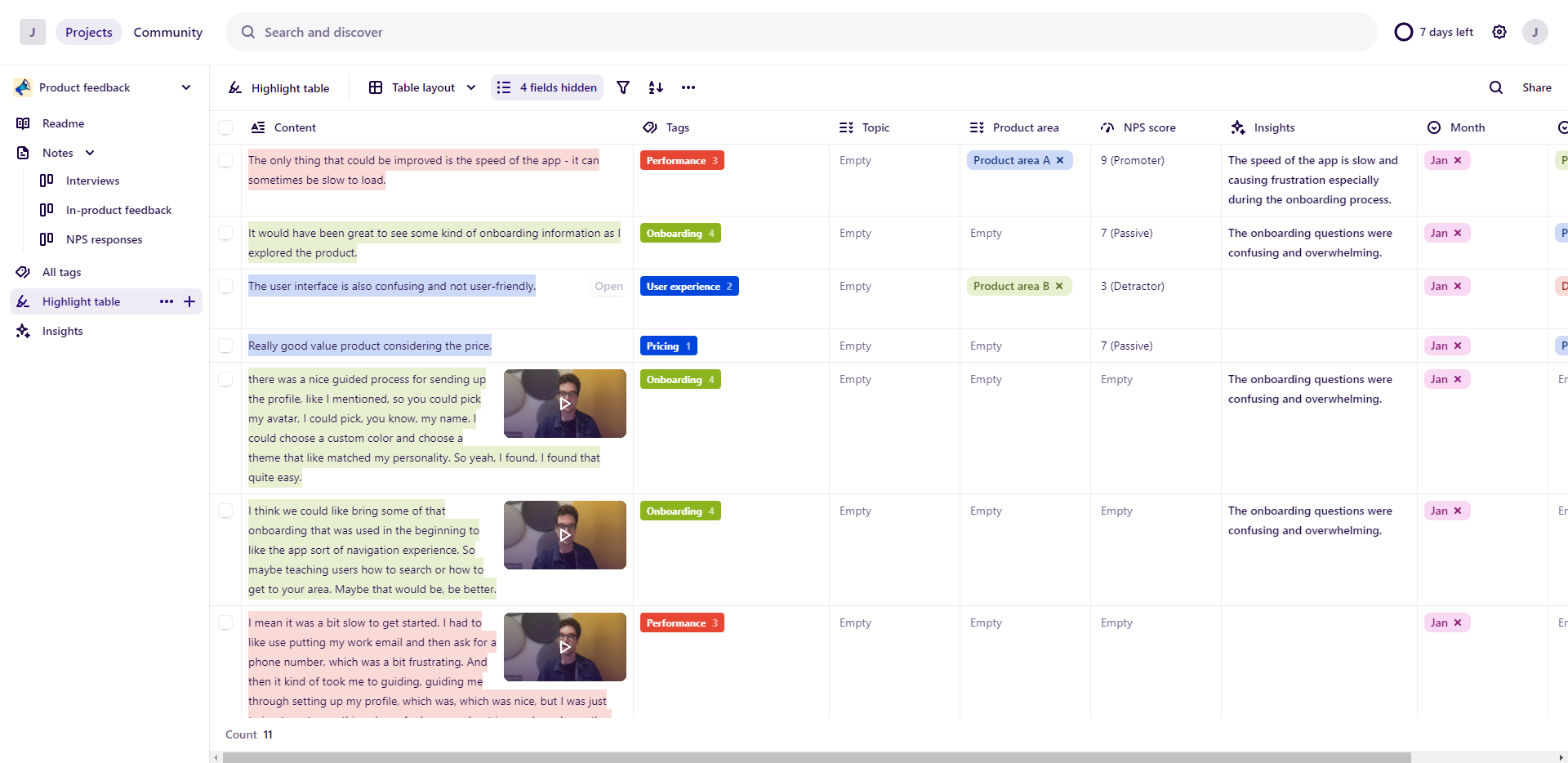Click the Performance 3 tag in first row
The image size is (1568, 763).
(x=682, y=160)
